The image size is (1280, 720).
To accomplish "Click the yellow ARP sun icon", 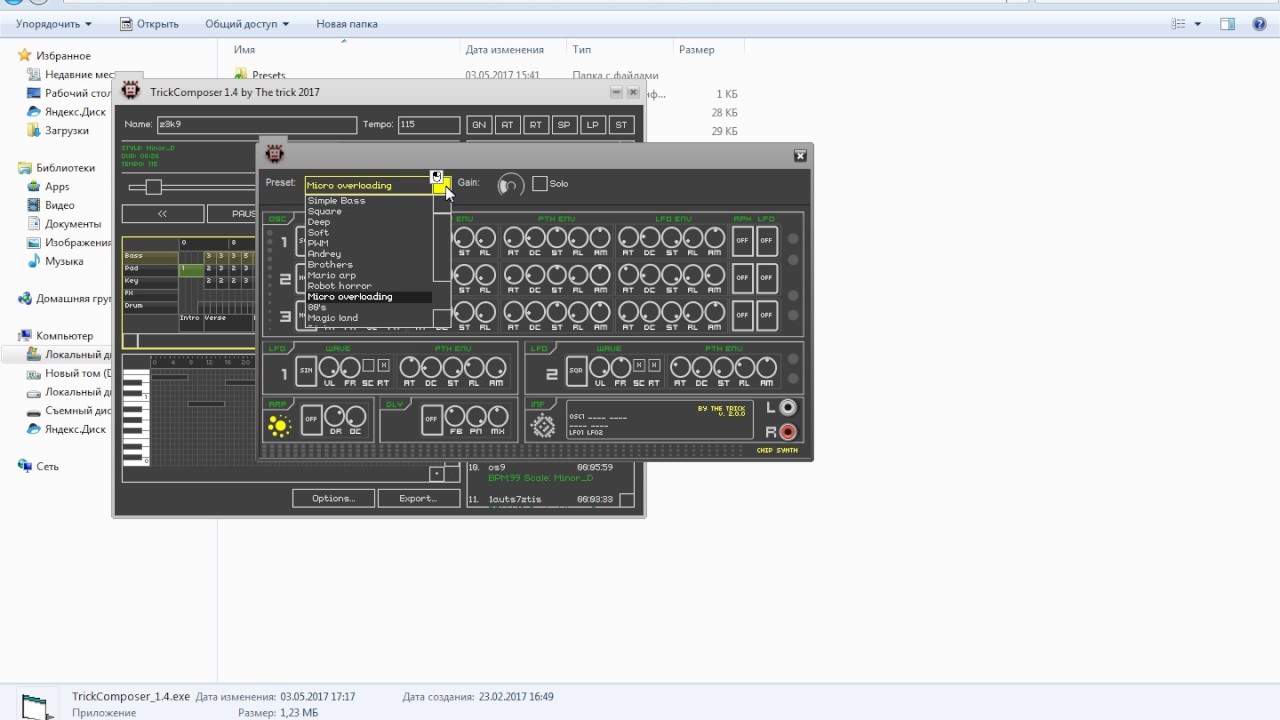I will coord(279,426).
